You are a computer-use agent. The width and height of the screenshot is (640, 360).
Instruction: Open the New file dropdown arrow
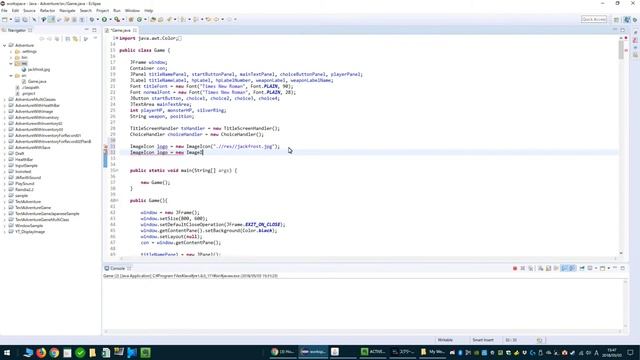11,20
